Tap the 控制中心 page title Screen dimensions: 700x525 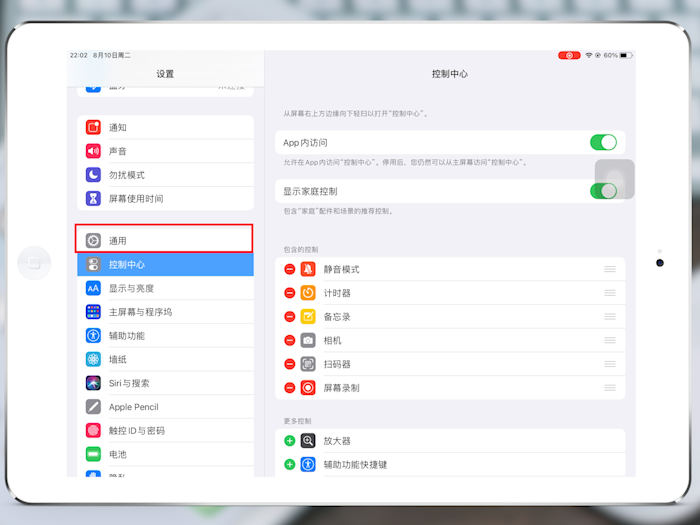coord(450,74)
